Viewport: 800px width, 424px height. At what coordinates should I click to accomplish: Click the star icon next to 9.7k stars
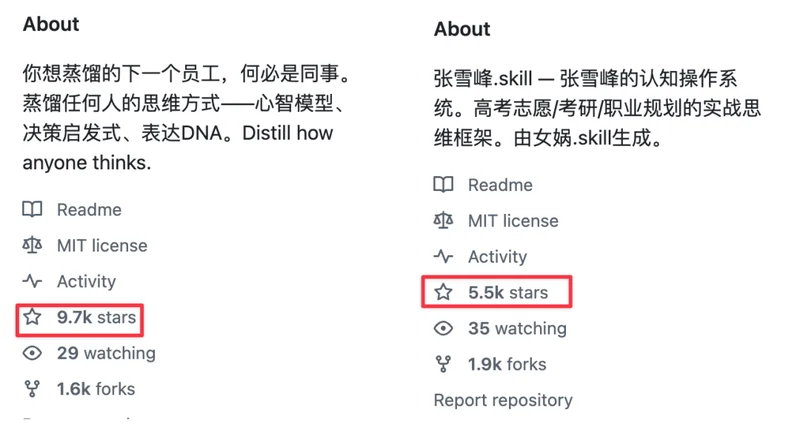click(33, 318)
